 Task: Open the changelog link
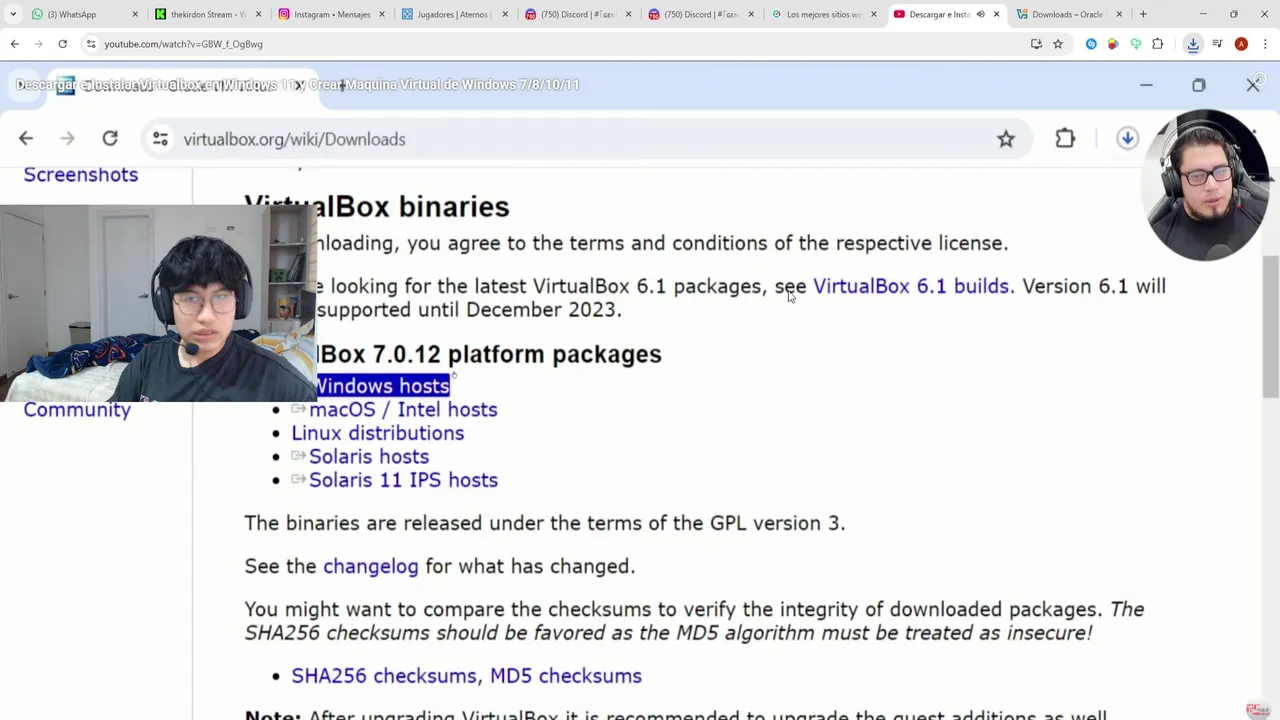point(371,567)
